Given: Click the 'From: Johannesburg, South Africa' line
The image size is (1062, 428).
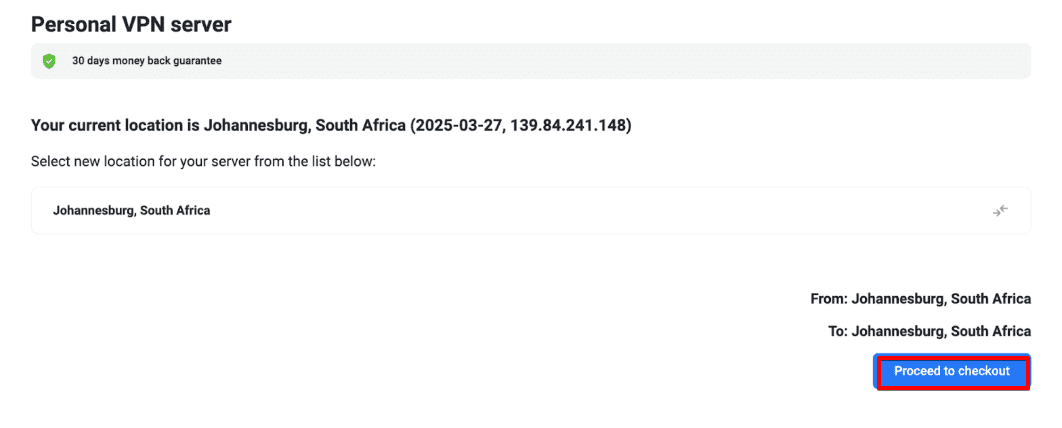Looking at the screenshot, I should (x=920, y=299).
